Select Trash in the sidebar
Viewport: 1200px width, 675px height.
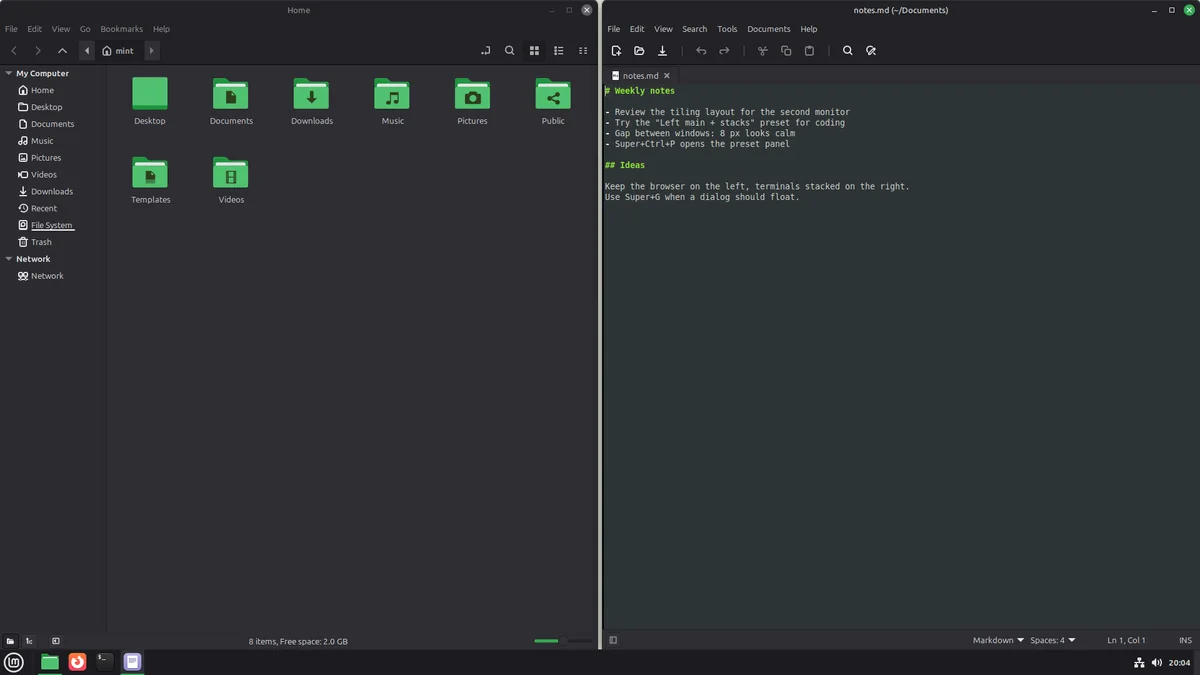click(53, 242)
